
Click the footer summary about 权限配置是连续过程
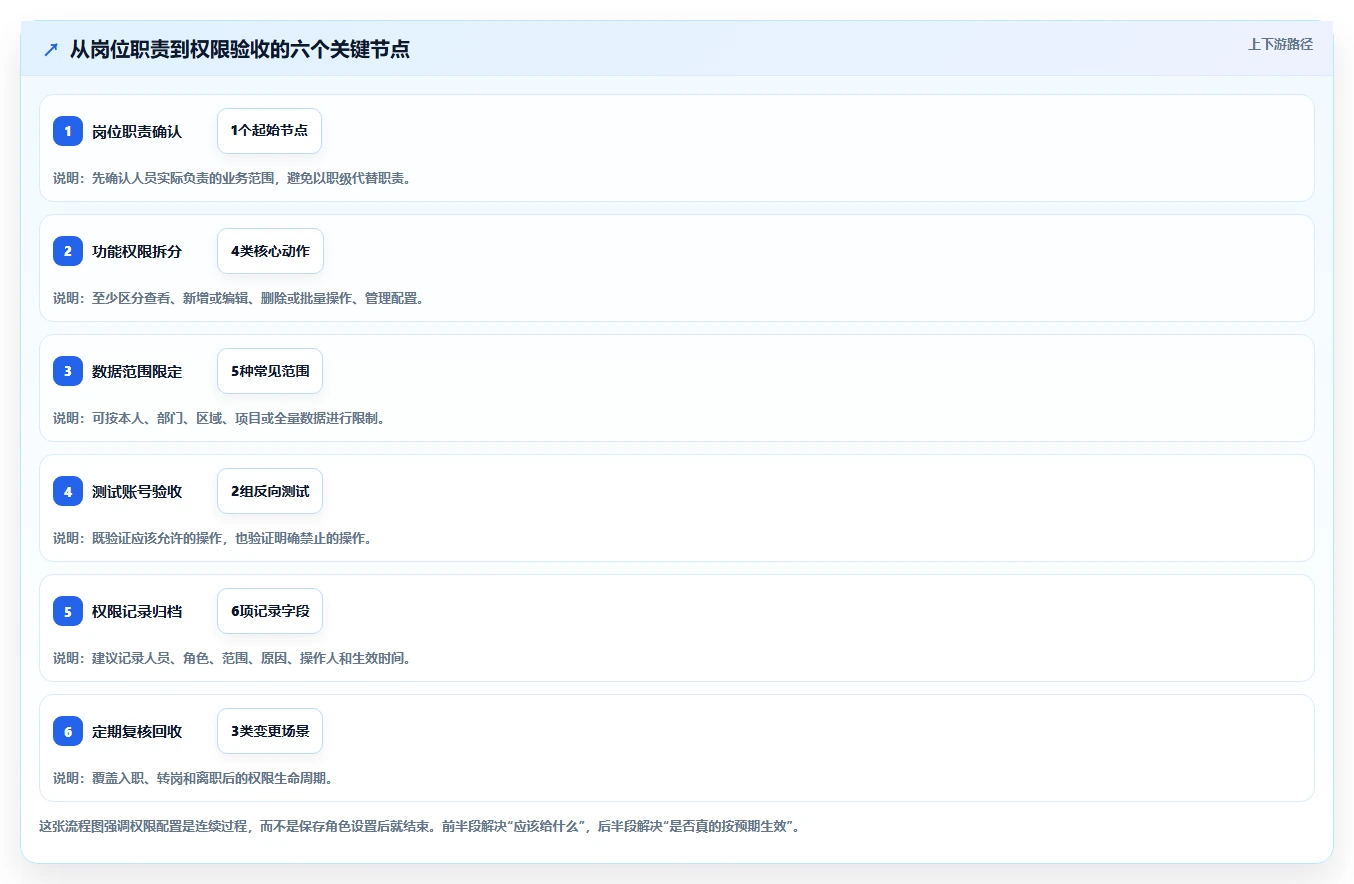click(x=419, y=826)
